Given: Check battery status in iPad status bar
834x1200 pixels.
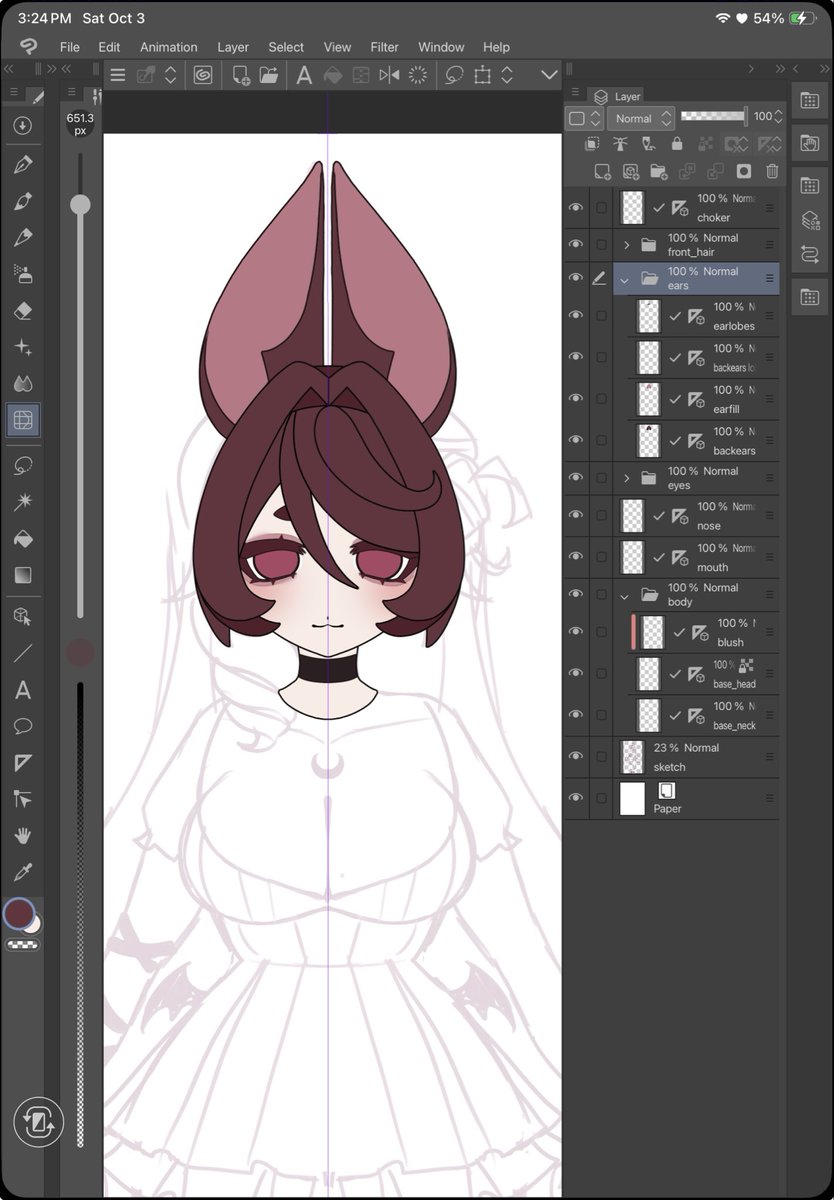Looking at the screenshot, I should pos(786,18).
